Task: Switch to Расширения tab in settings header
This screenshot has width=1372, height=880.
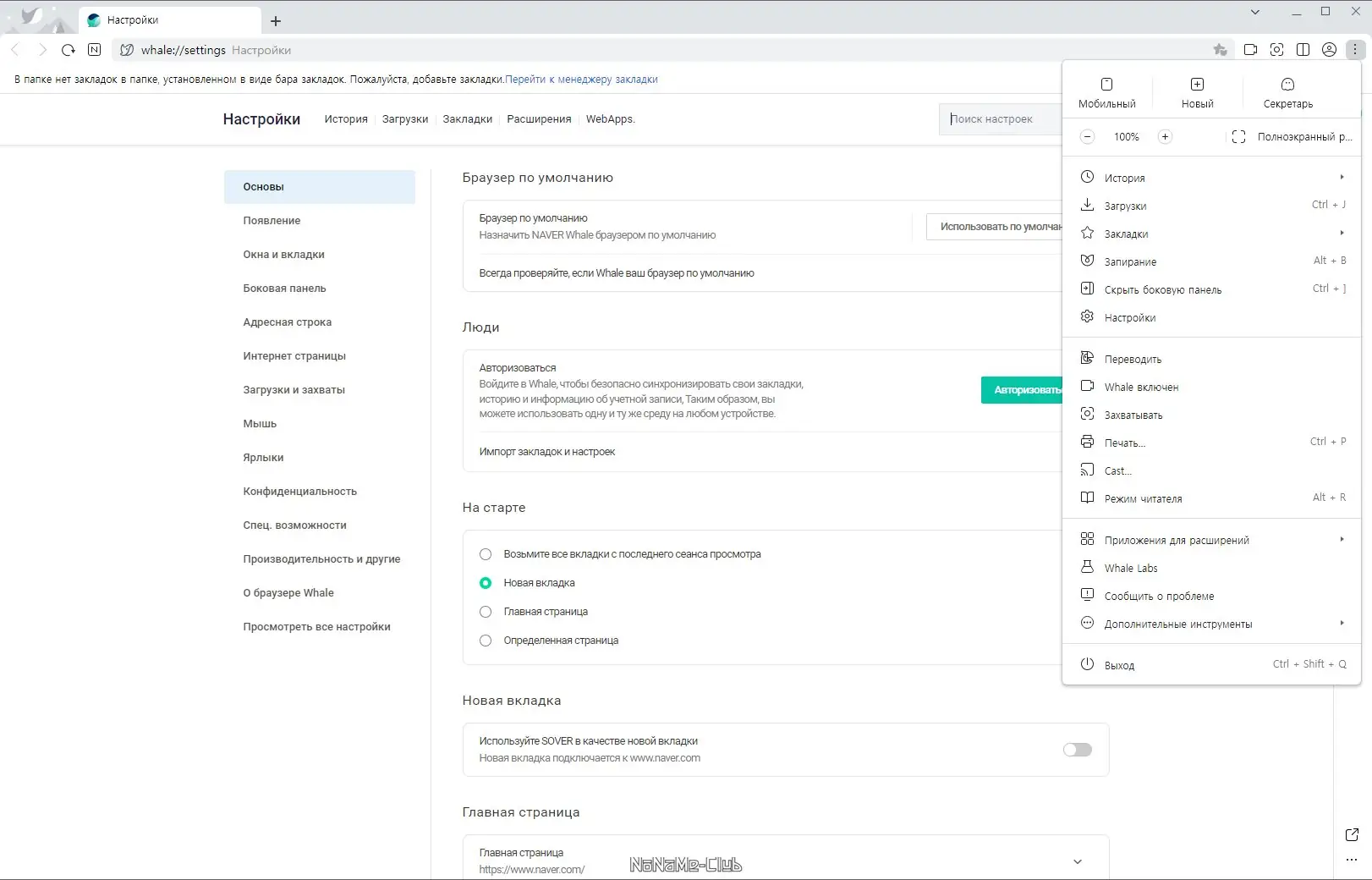Action: (539, 119)
